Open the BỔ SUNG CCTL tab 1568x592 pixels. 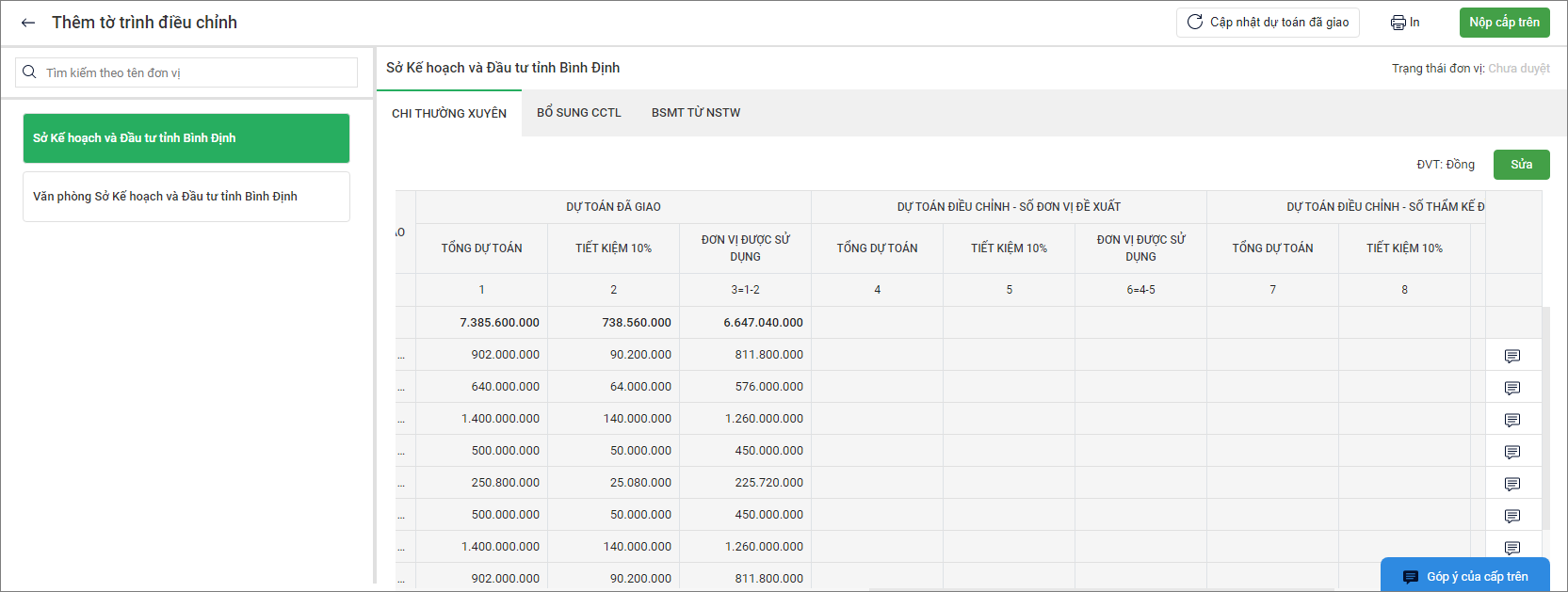tap(579, 113)
